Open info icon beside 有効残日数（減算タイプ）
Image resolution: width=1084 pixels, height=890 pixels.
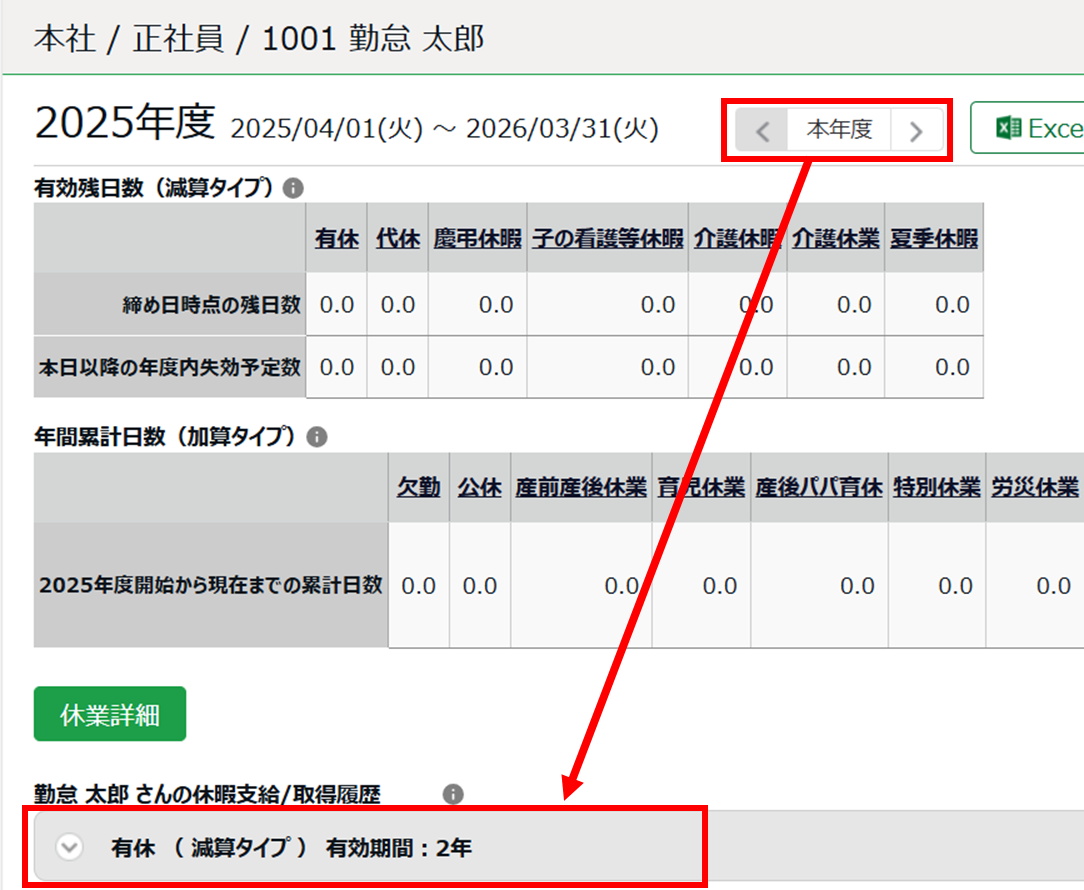(293, 188)
